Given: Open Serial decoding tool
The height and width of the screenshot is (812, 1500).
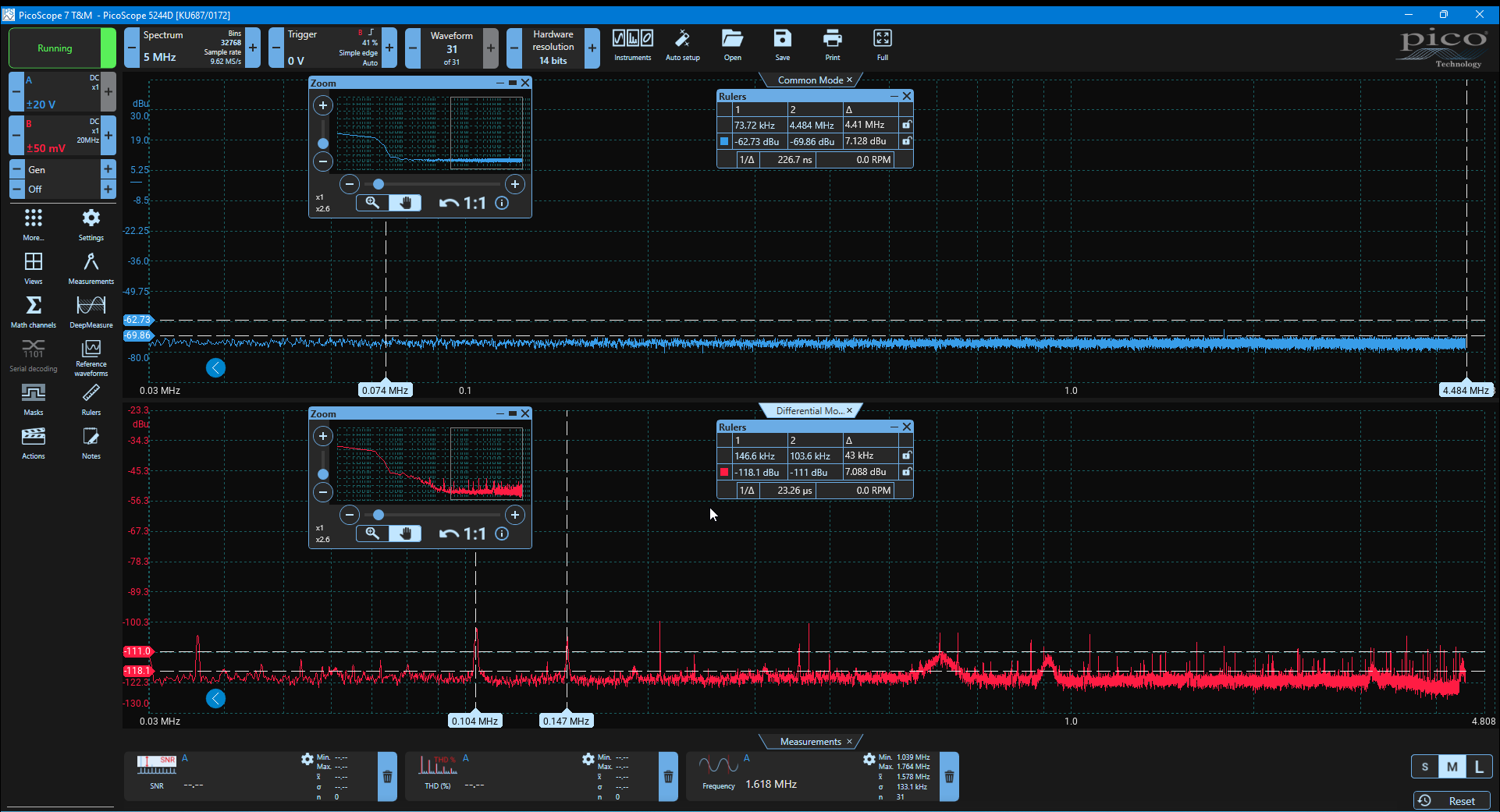Looking at the screenshot, I should [34, 356].
